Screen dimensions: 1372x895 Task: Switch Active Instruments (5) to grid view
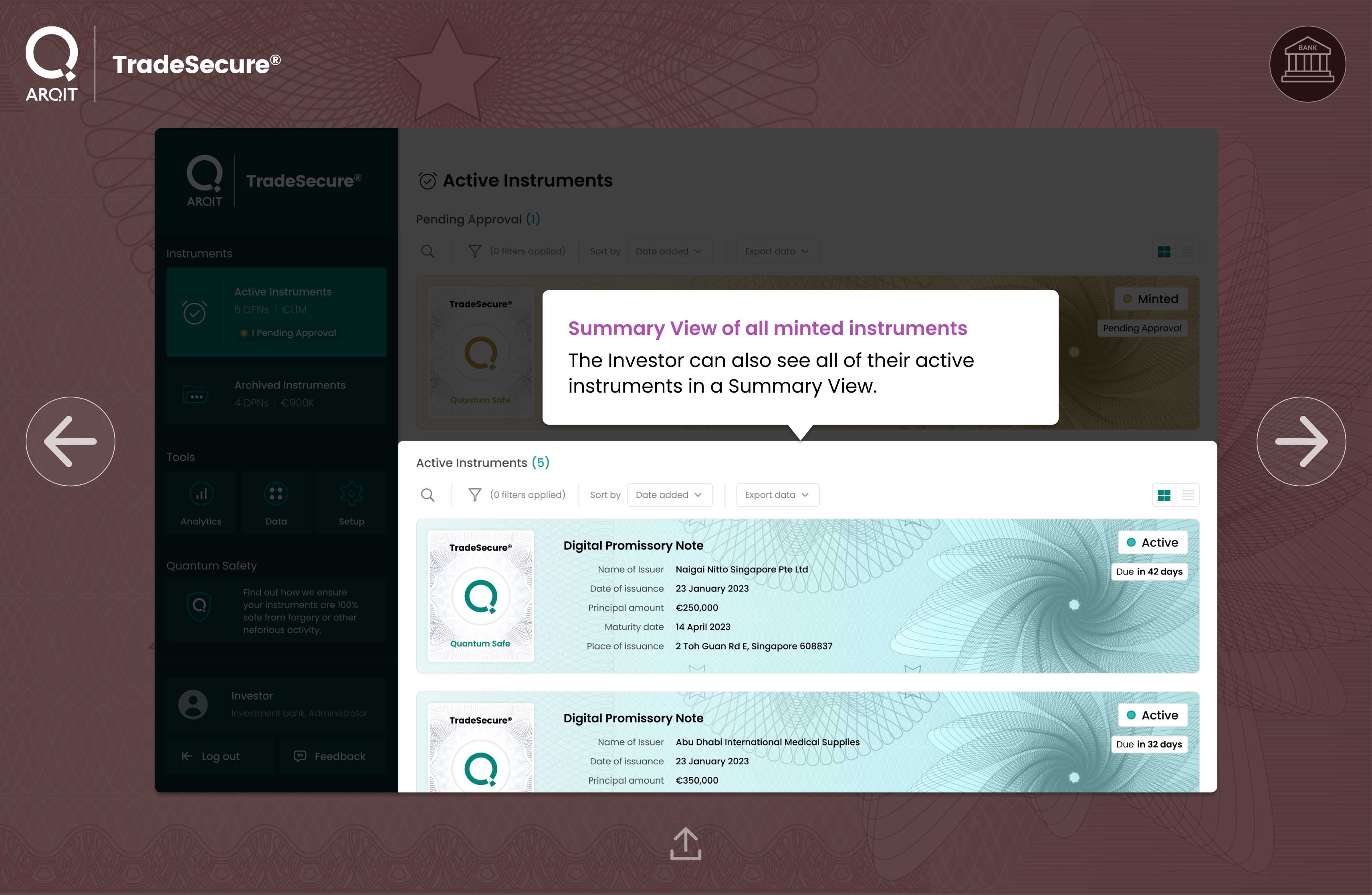(x=1164, y=495)
